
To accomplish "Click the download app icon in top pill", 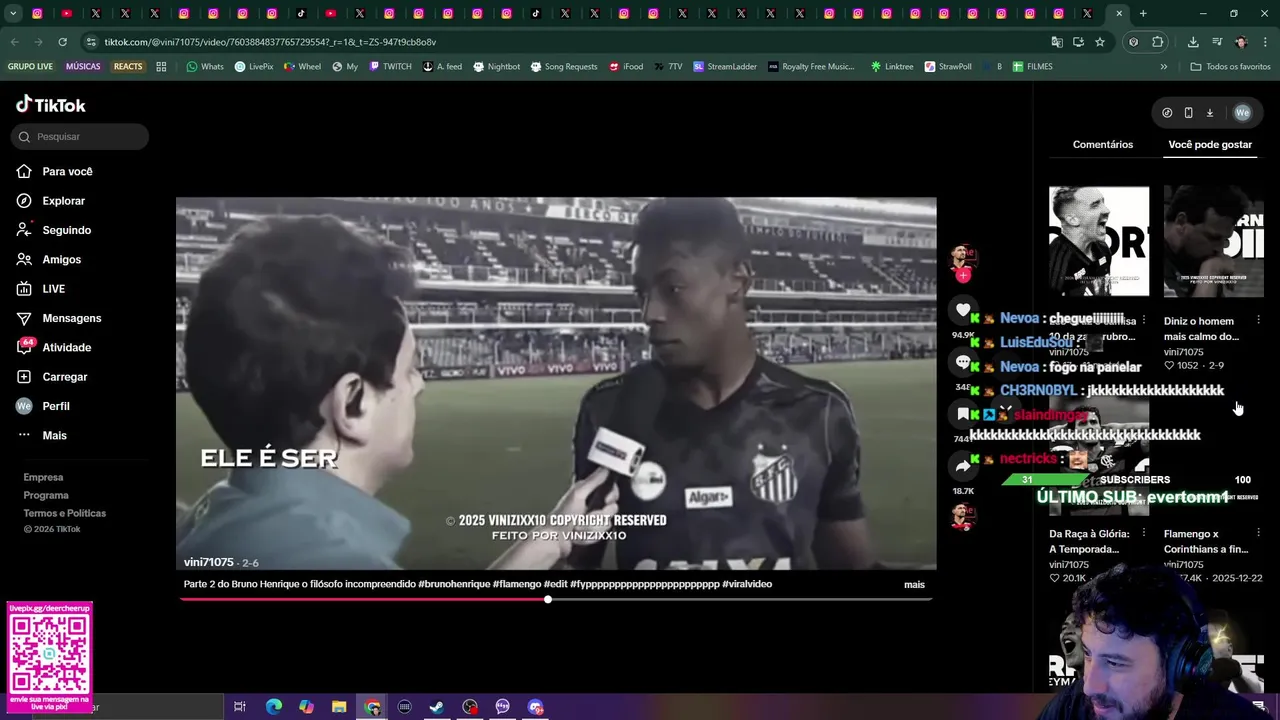I will click(1209, 113).
